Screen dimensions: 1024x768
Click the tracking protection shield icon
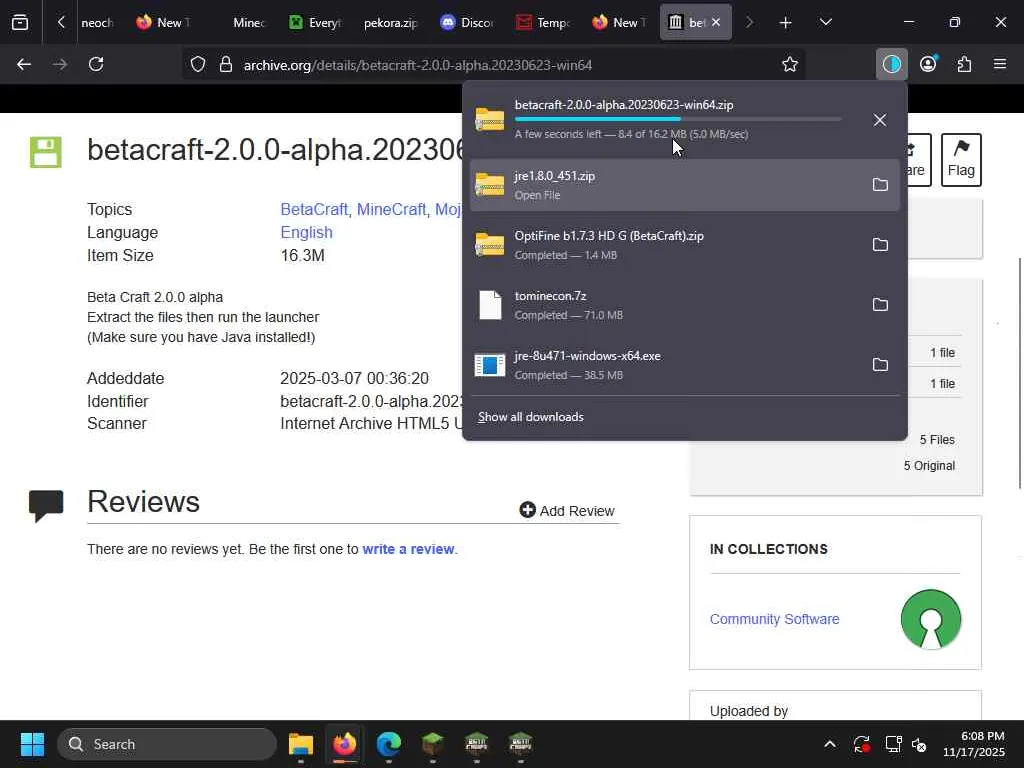coord(198,64)
